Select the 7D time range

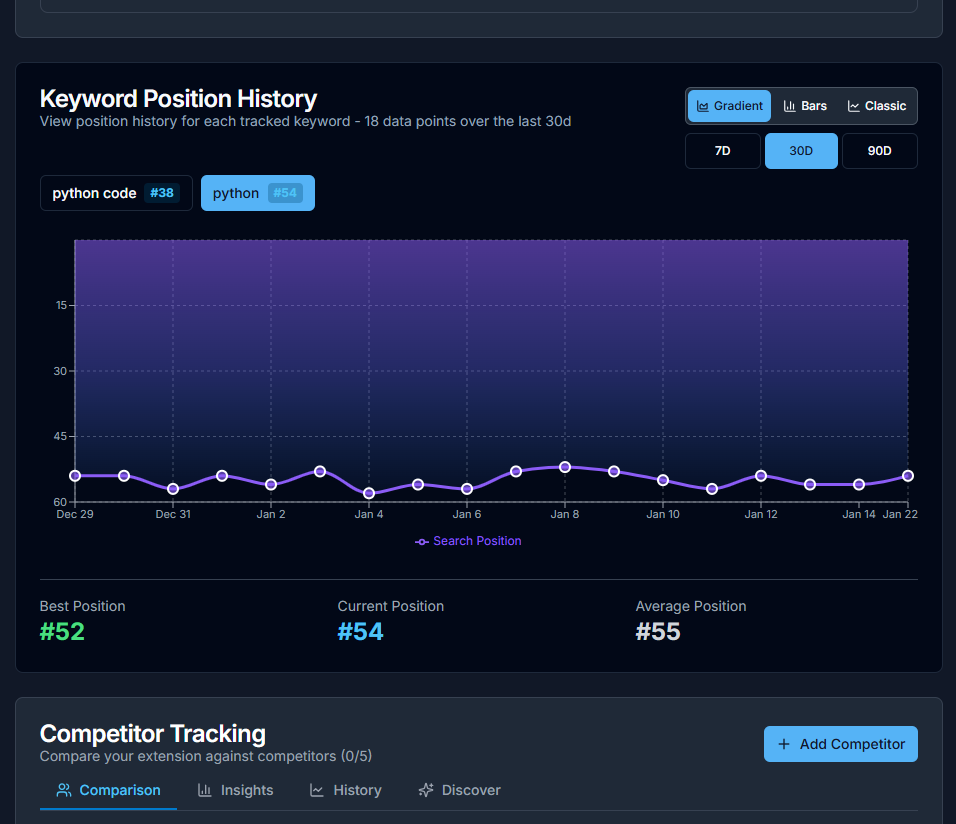point(722,151)
